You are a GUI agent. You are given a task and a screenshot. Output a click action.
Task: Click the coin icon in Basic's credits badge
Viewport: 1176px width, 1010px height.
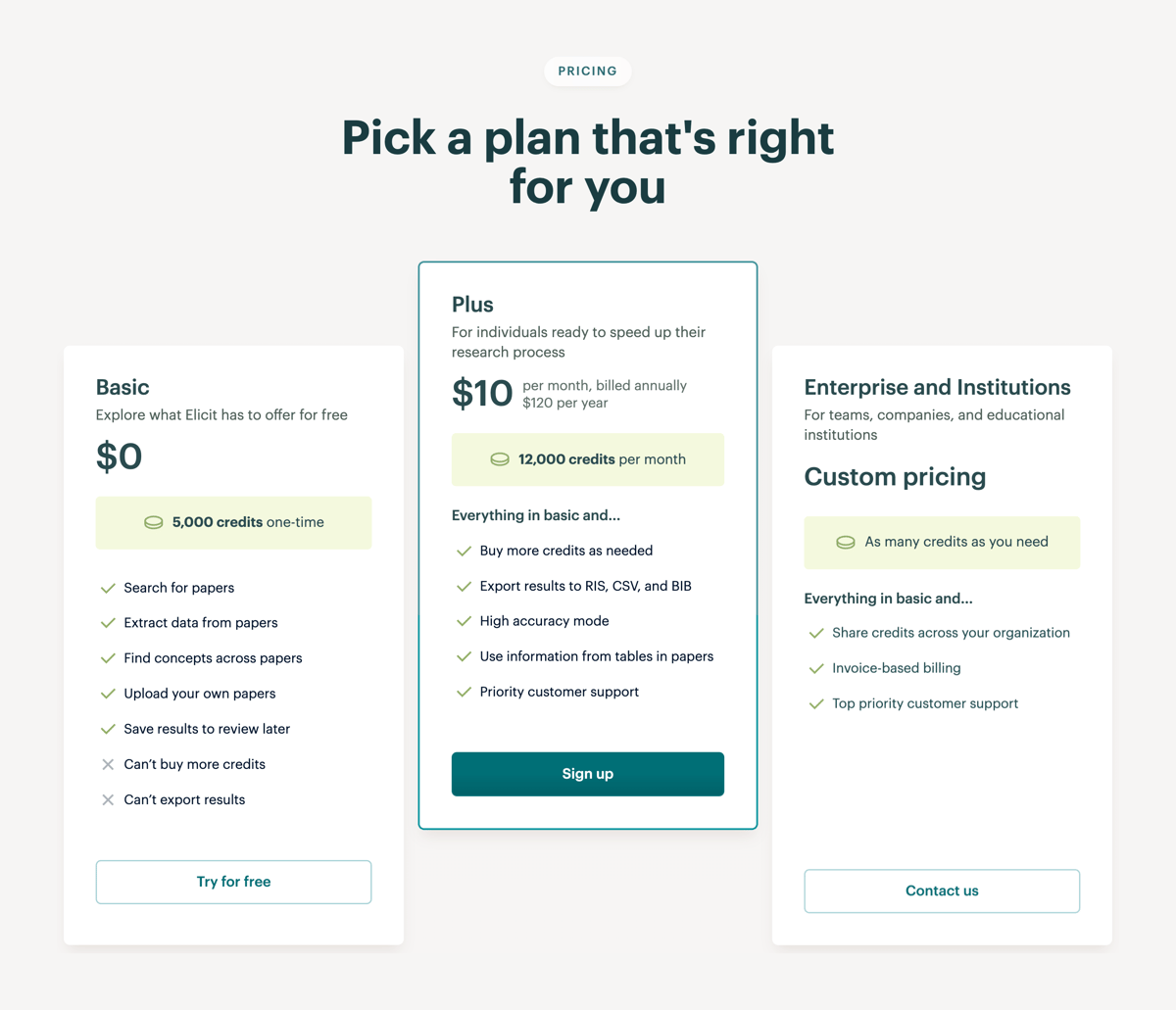click(153, 522)
